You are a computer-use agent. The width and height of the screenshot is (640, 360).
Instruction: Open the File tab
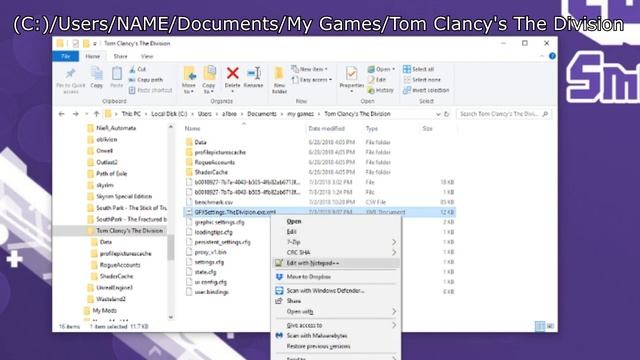66,56
